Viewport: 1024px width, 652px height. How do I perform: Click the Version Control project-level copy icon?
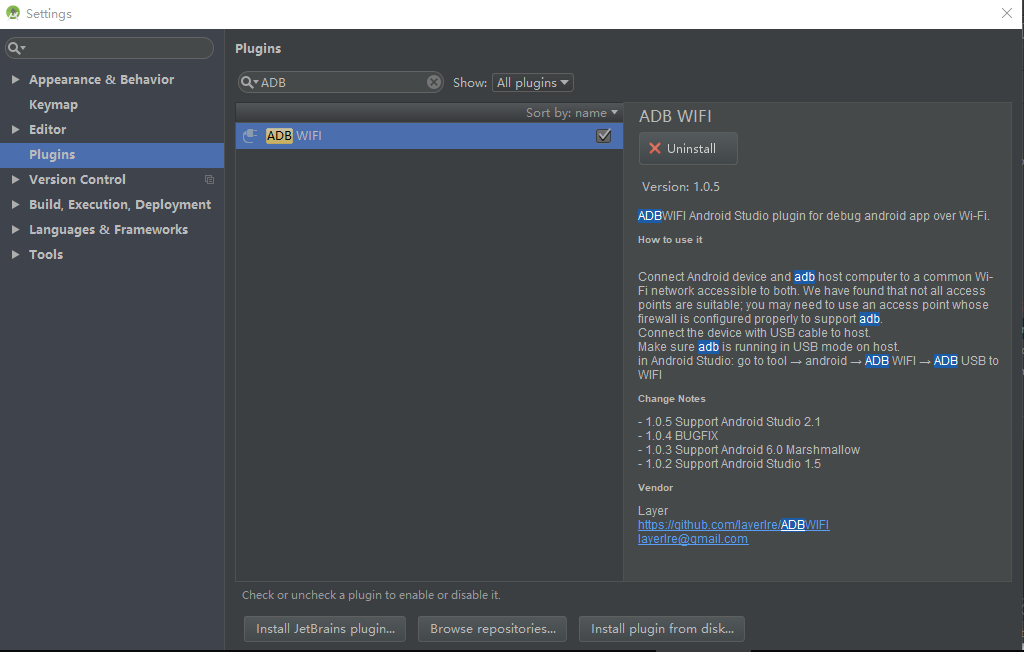tap(210, 180)
